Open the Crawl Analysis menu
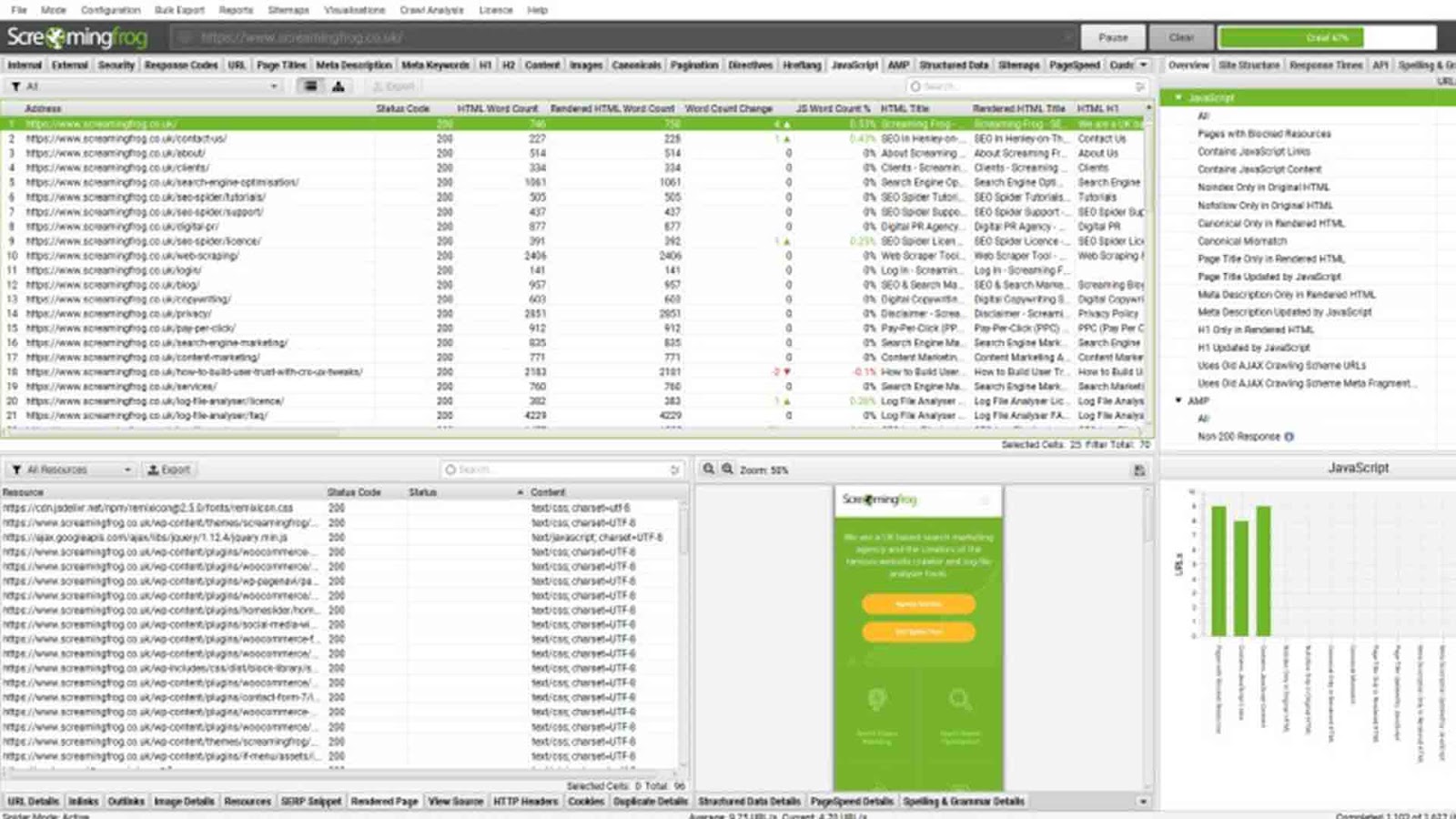This screenshot has width=1456, height=819. point(431,10)
